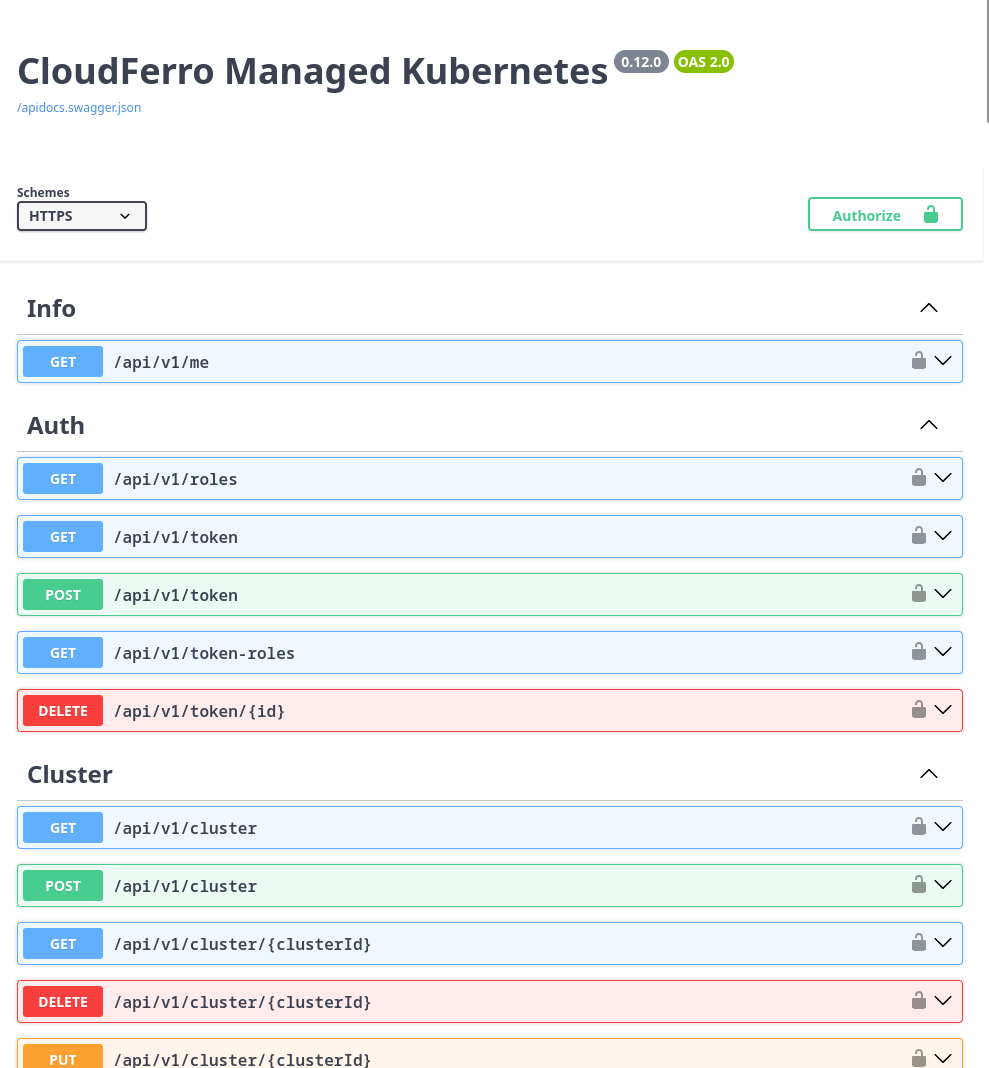Click the lock icon on POST /api/v1/cluster
This screenshot has height=1068, width=989.
point(919,885)
